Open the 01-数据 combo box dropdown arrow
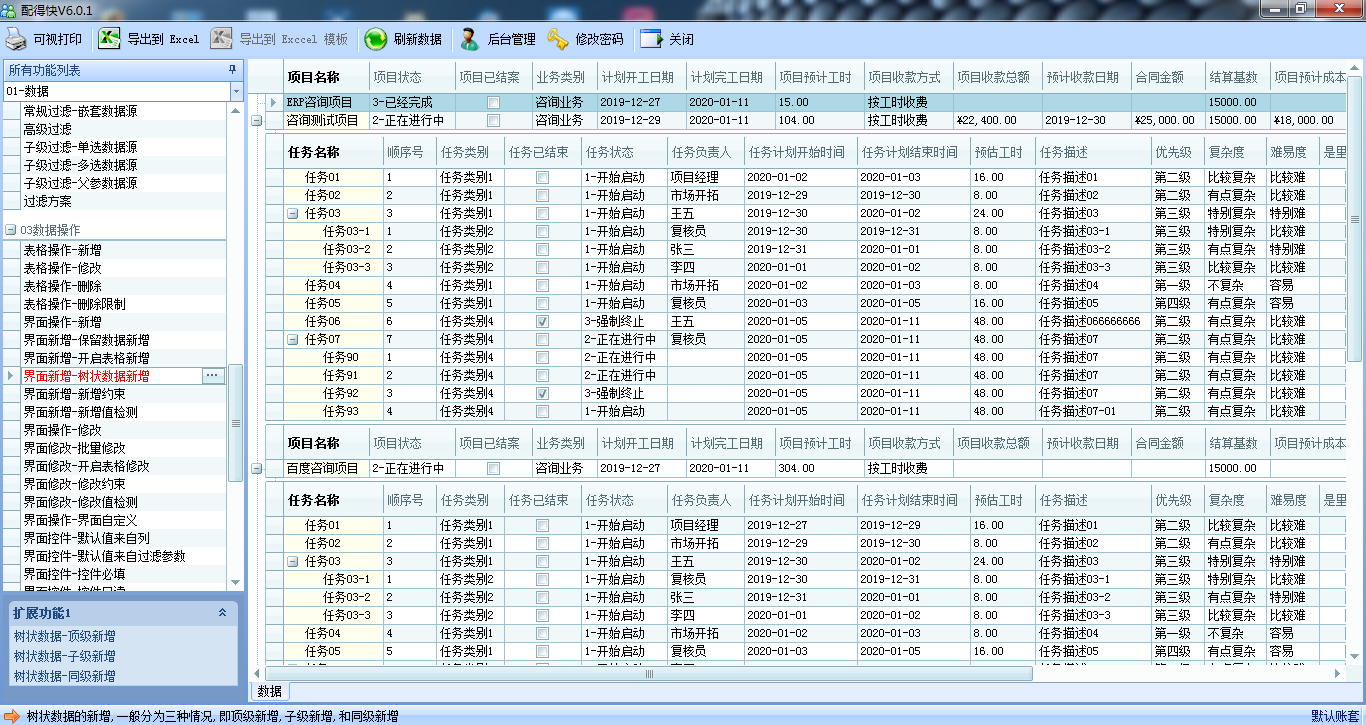Screen dimensions: 1366x725 coord(236,91)
